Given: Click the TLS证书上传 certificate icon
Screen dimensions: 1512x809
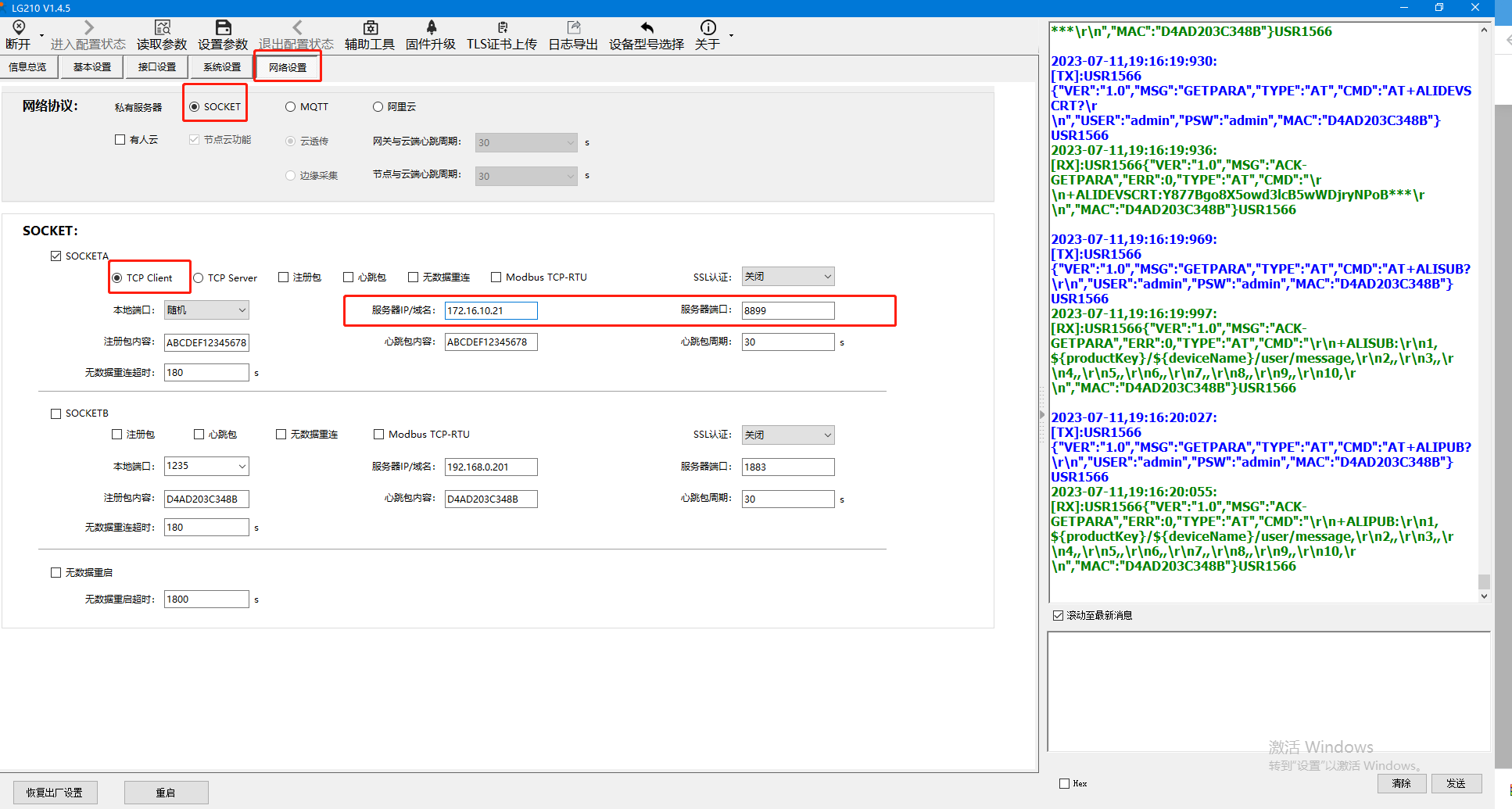Looking at the screenshot, I should tap(502, 27).
